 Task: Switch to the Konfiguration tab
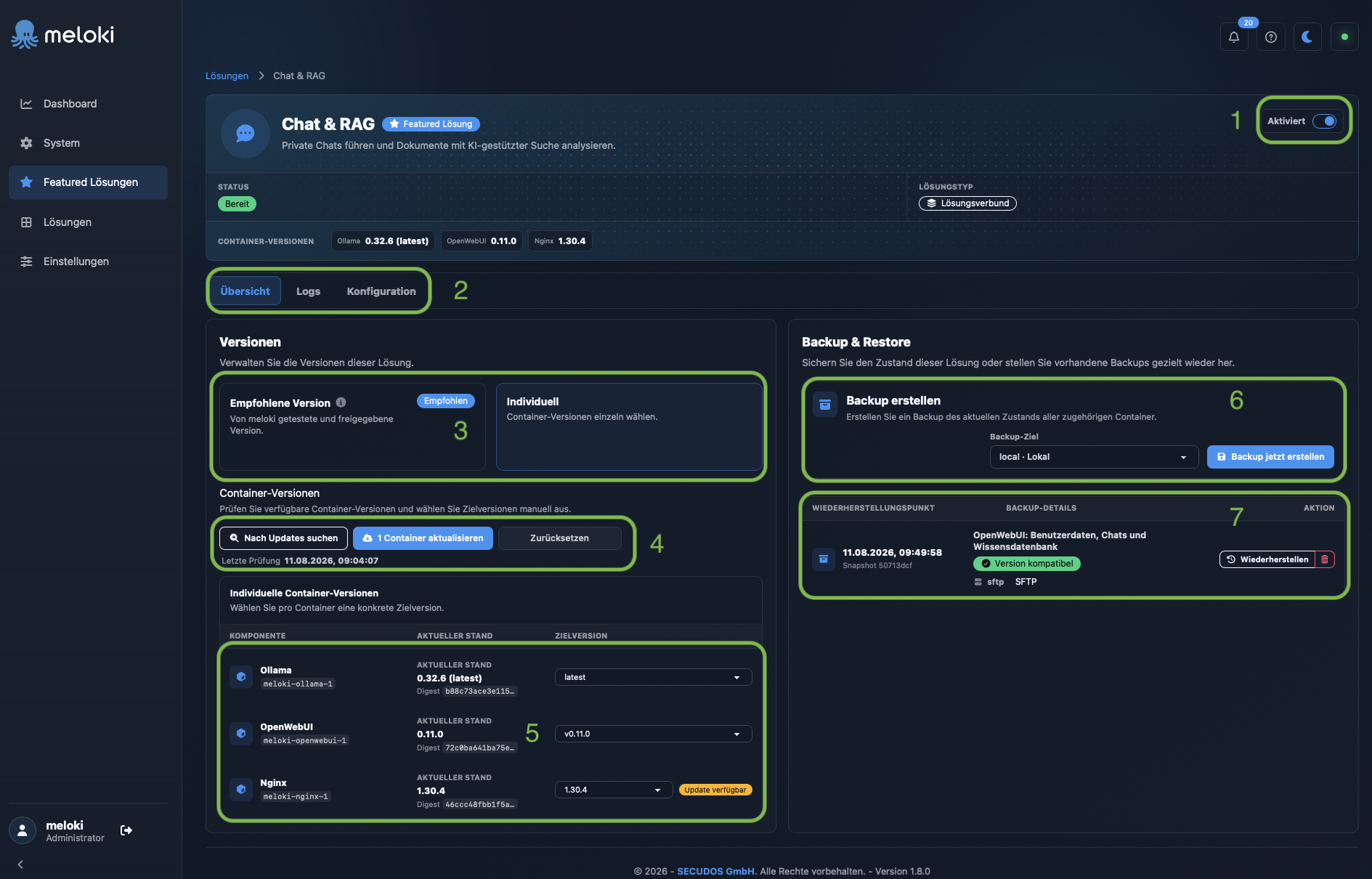[x=381, y=291]
